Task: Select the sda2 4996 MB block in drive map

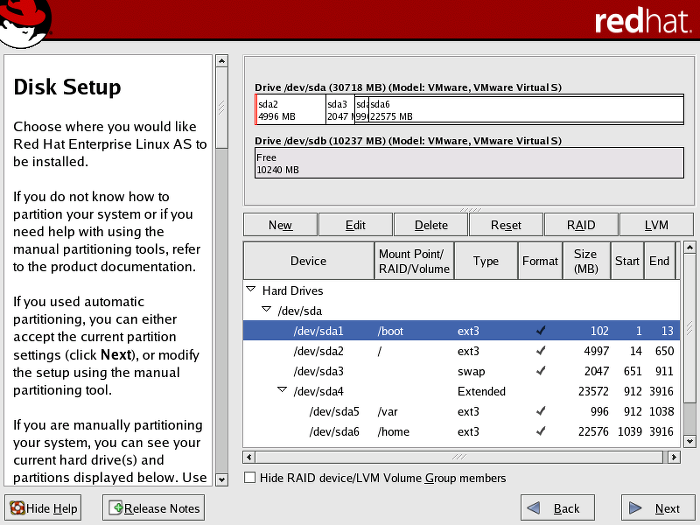Action: [x=292, y=110]
